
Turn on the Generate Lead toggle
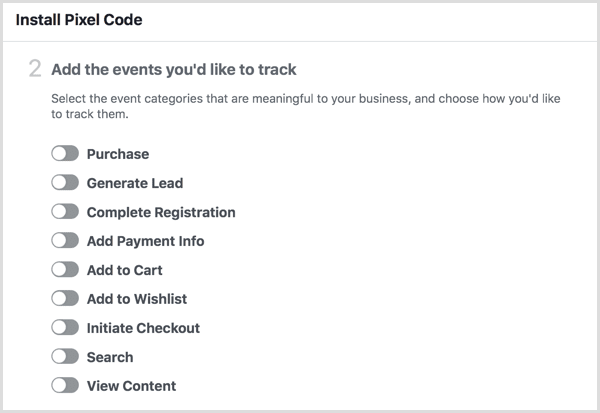coord(65,183)
